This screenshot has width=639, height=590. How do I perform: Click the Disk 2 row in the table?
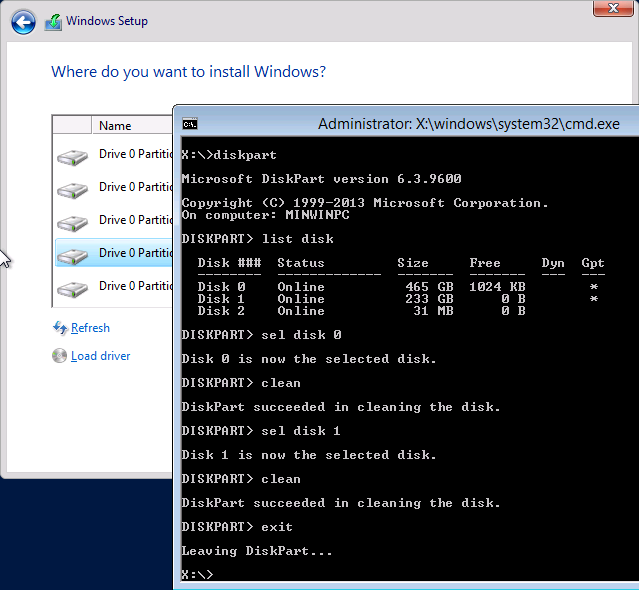click(x=361, y=311)
